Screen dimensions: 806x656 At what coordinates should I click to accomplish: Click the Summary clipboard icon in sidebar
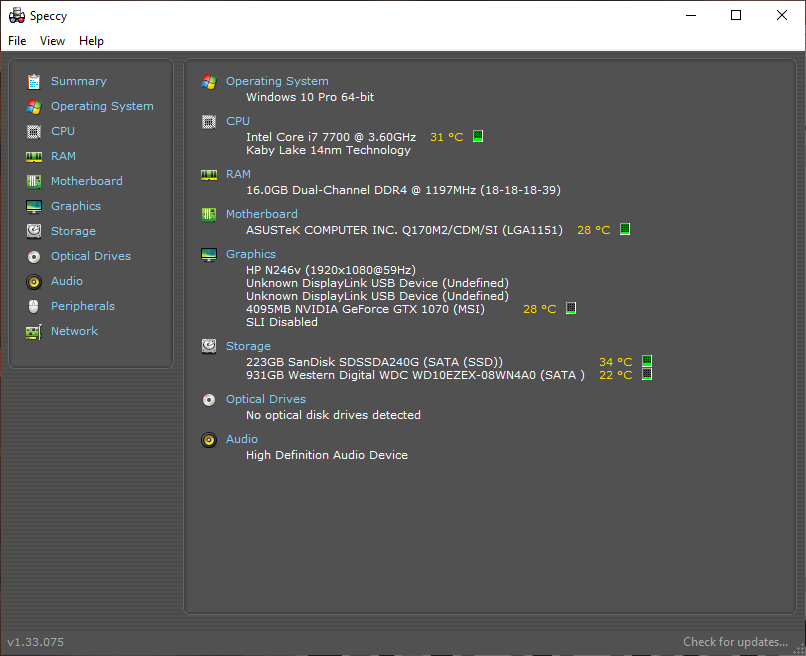(34, 81)
